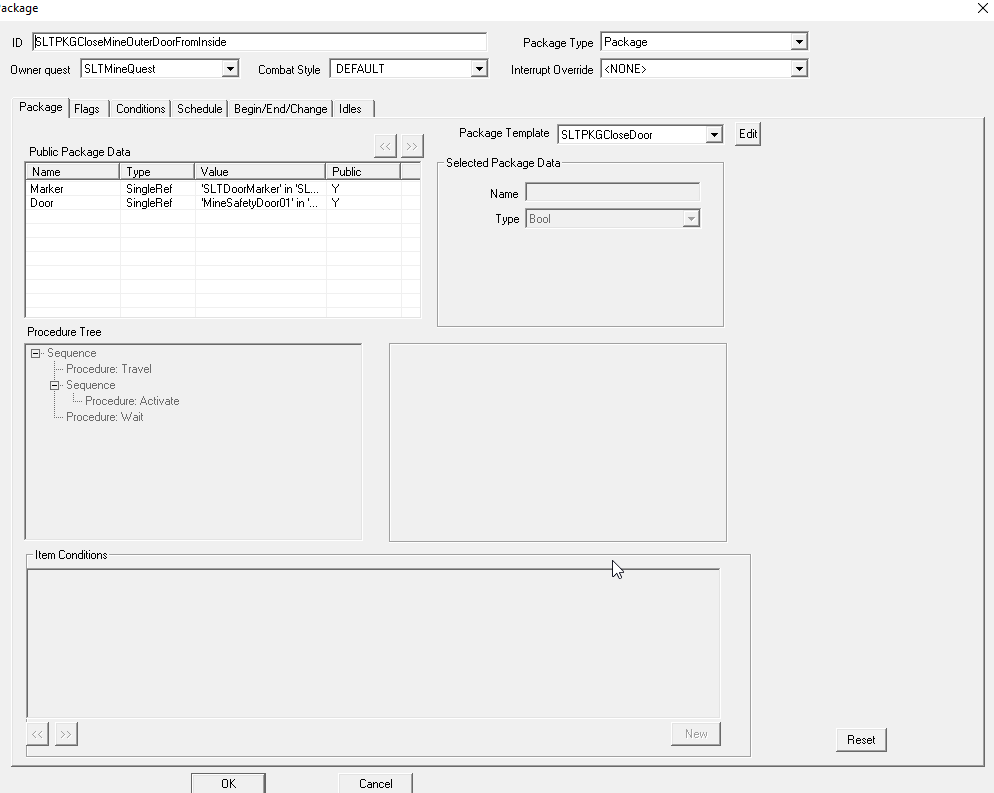Confirm with the OK button
This screenshot has width=994, height=793.
[x=228, y=783]
